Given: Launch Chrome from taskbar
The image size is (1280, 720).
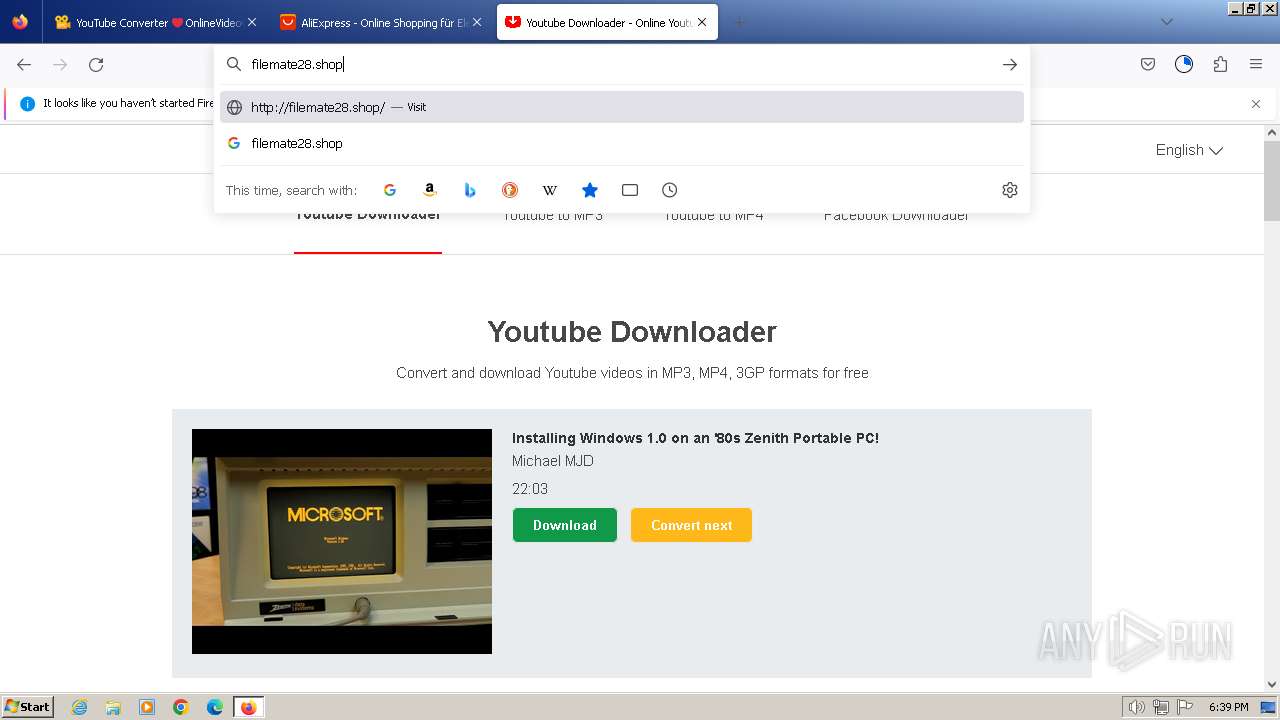Looking at the screenshot, I should (181, 707).
